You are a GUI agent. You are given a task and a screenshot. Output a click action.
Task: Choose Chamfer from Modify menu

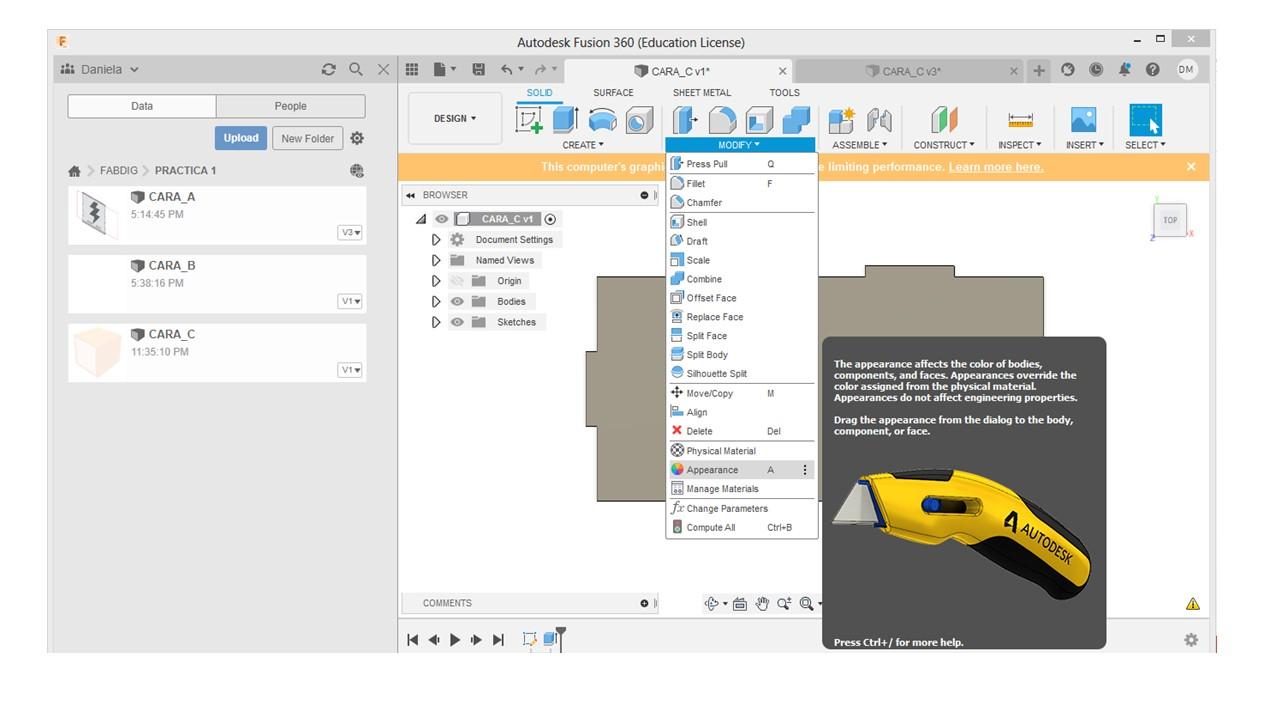click(x=741, y=202)
